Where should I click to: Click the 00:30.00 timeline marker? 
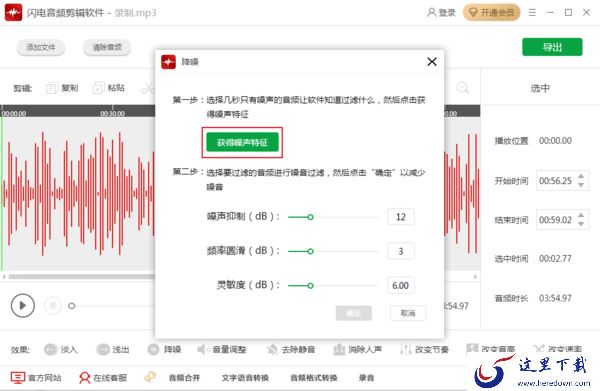[112, 114]
